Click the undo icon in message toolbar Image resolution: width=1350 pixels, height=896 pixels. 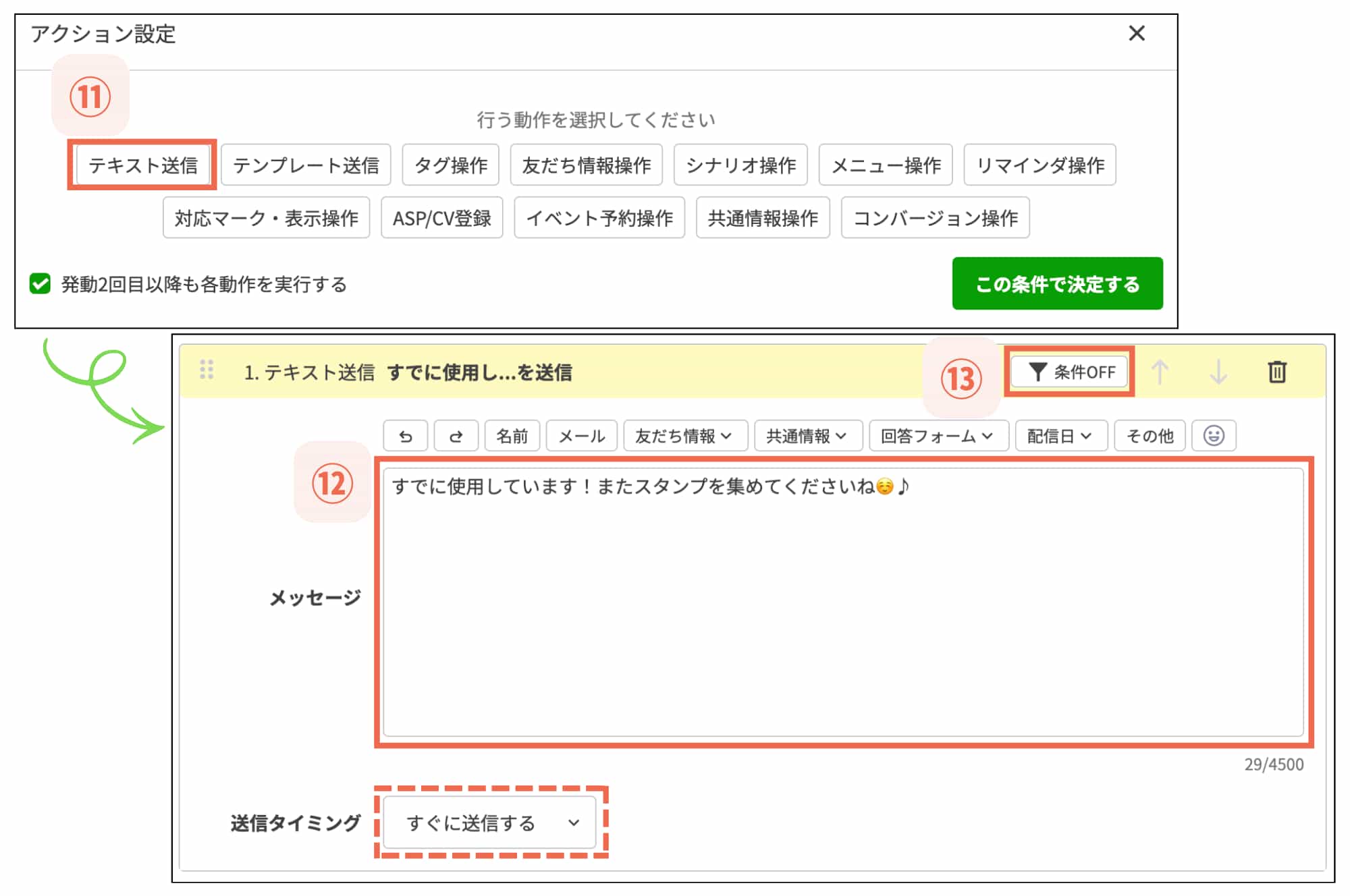[x=405, y=435]
